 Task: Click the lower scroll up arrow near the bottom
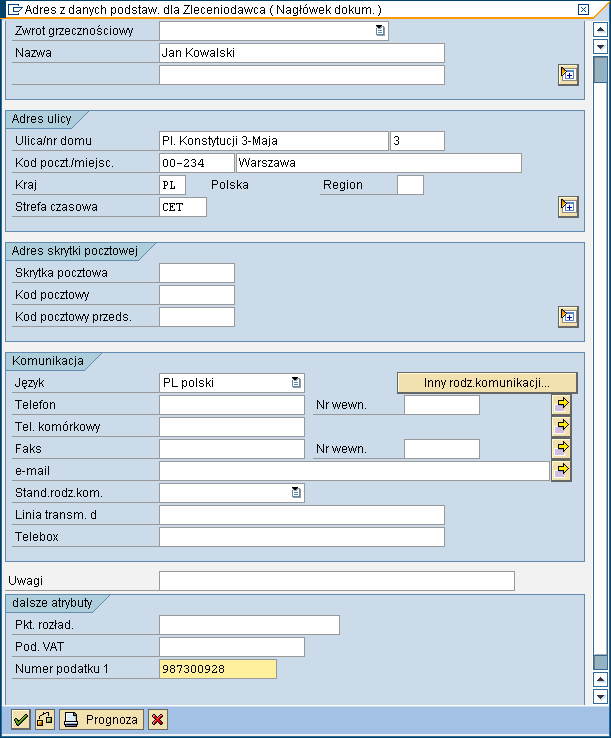(x=600, y=679)
